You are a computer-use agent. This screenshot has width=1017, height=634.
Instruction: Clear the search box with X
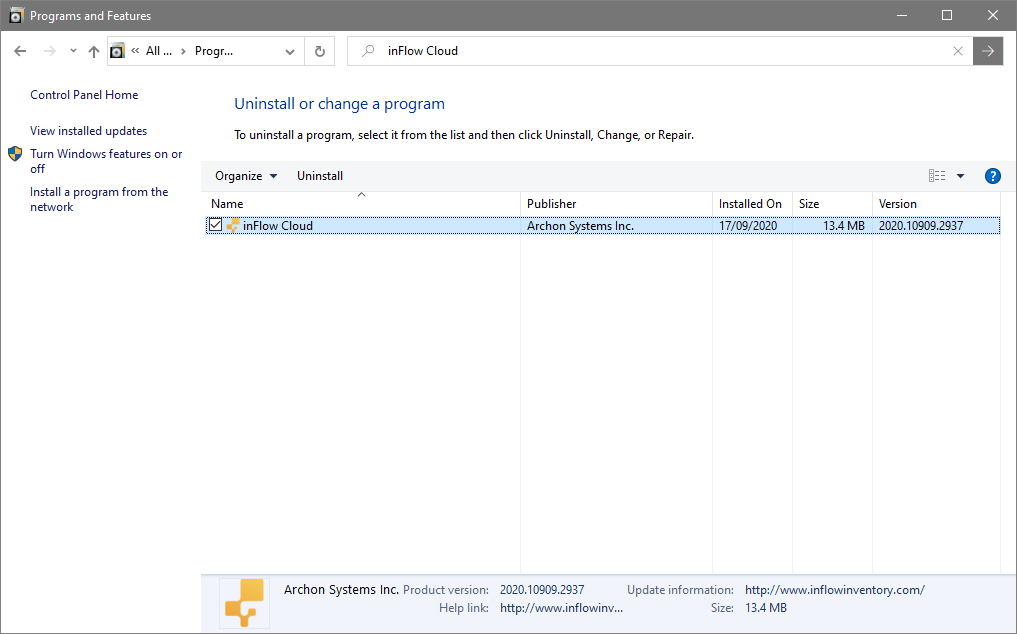tap(958, 51)
